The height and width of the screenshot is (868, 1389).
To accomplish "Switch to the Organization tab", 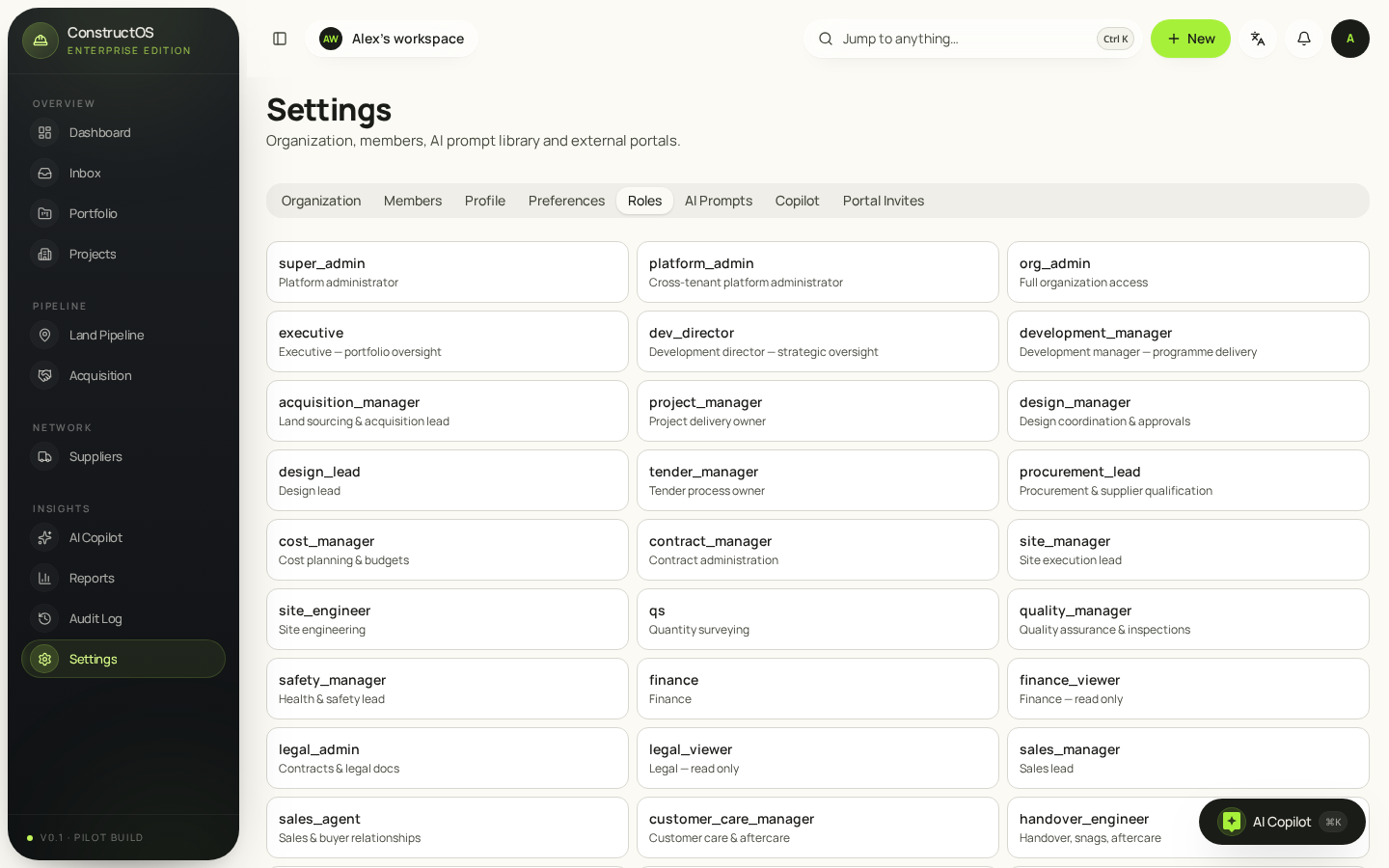I will click(321, 201).
